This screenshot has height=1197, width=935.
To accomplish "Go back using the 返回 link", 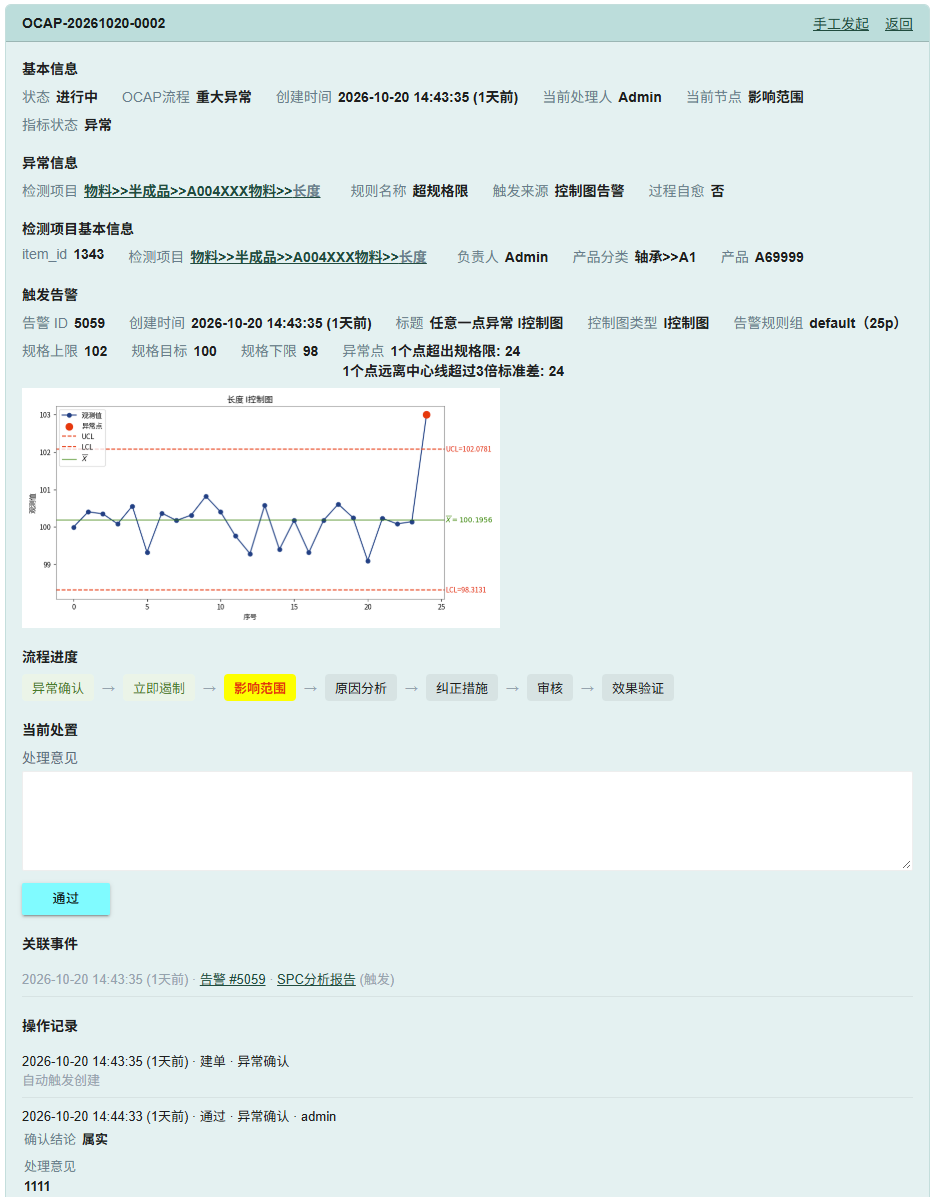I will click(898, 24).
